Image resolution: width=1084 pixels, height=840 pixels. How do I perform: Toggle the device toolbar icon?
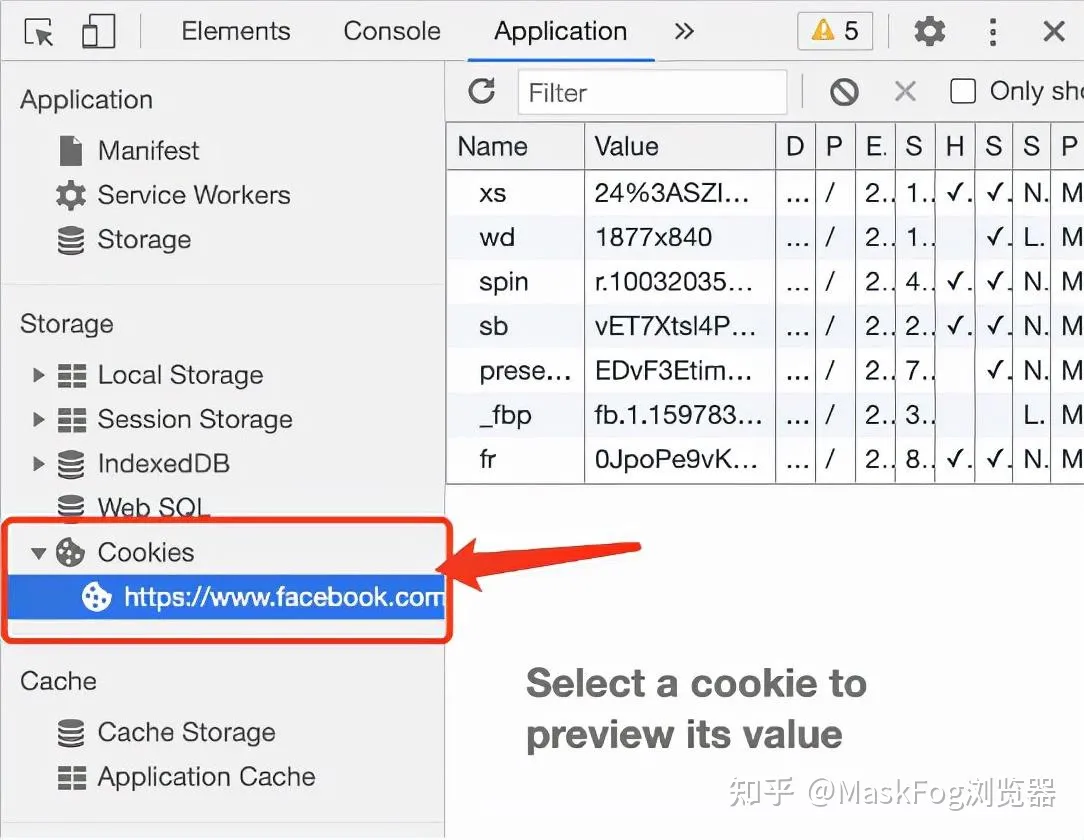[x=97, y=32]
